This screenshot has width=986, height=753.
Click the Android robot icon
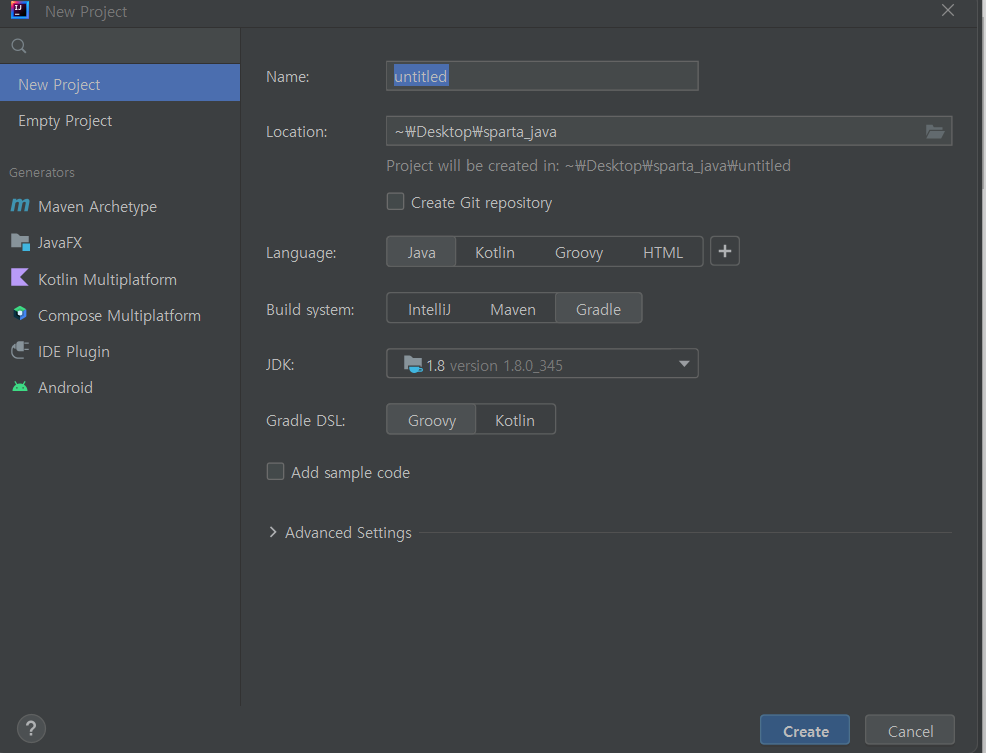click(20, 386)
